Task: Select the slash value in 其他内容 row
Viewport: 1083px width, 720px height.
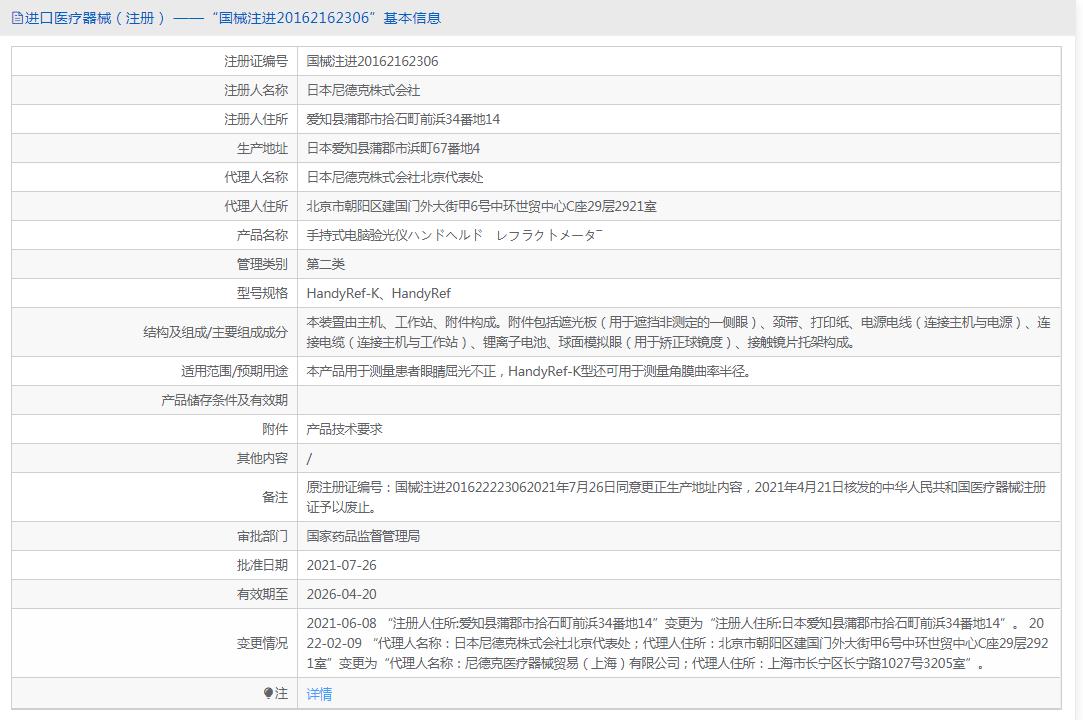Action: pos(309,459)
